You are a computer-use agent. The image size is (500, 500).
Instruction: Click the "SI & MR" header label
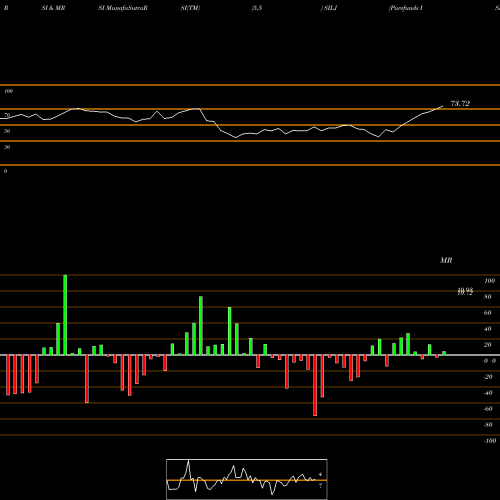[x=53, y=8]
